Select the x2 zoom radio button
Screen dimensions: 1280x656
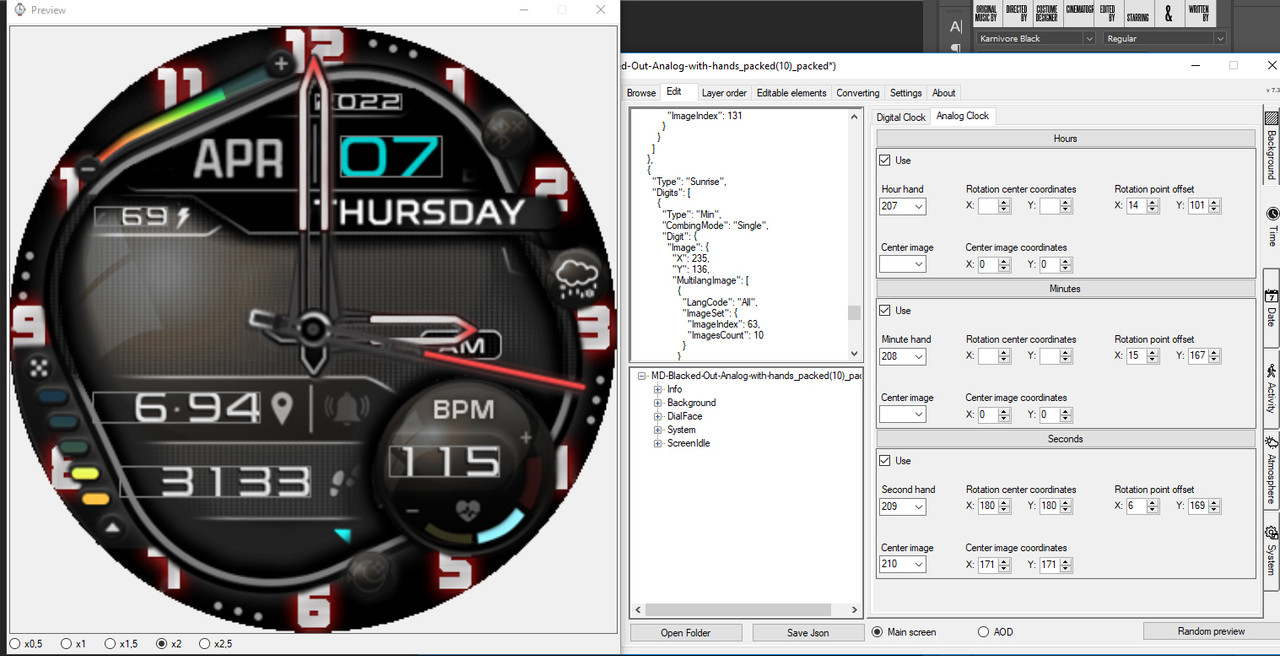pyautogui.click(x=163, y=644)
